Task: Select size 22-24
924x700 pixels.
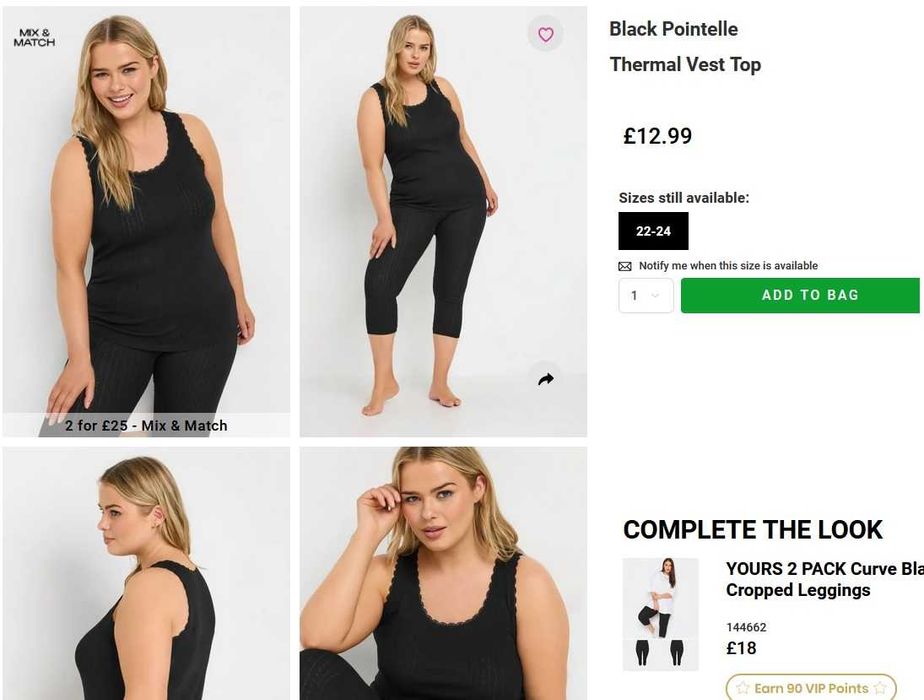Action: [x=653, y=231]
